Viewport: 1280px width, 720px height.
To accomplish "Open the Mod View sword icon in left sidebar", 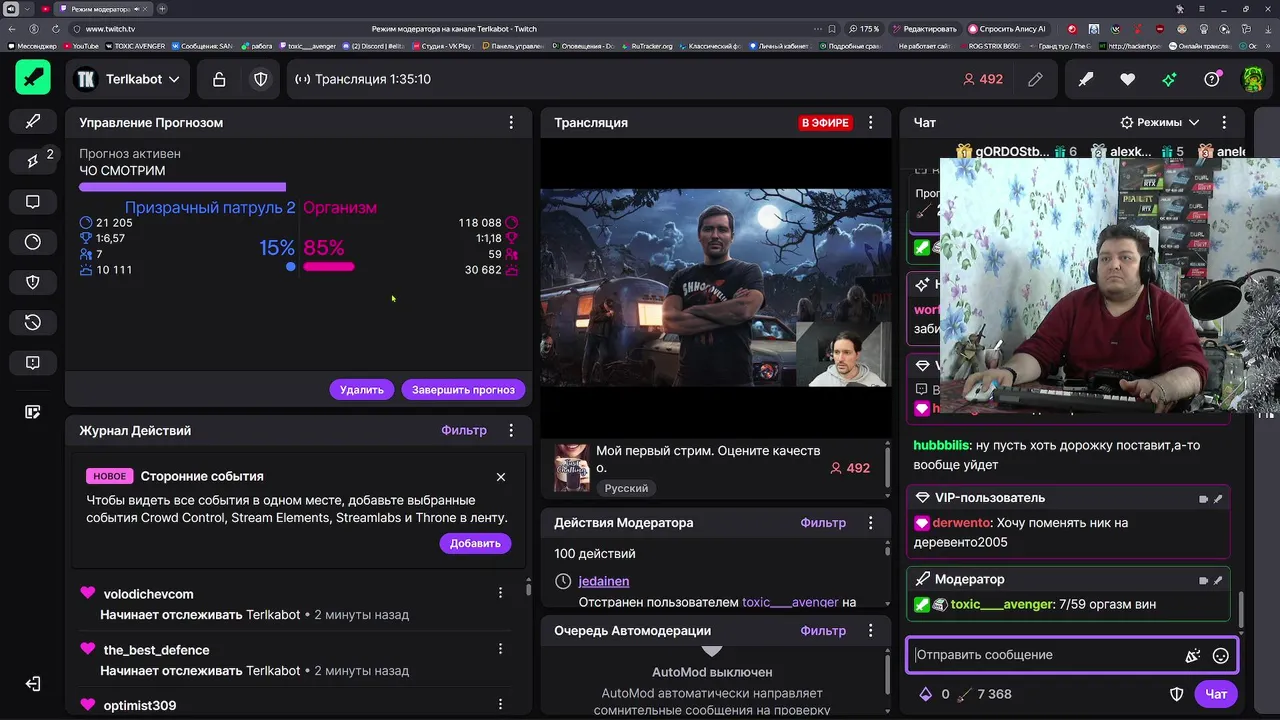I will [33, 122].
